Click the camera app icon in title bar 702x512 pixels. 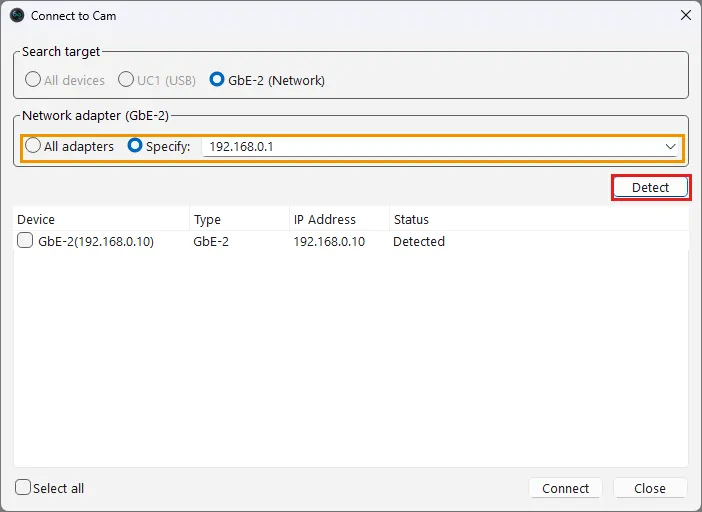[17, 16]
